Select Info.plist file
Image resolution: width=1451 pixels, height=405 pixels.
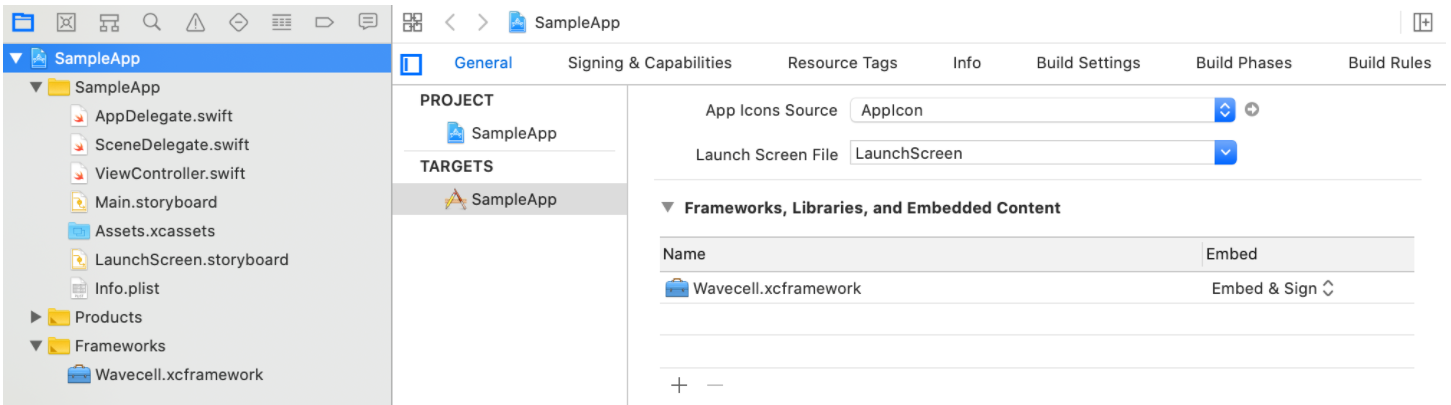pos(115,289)
